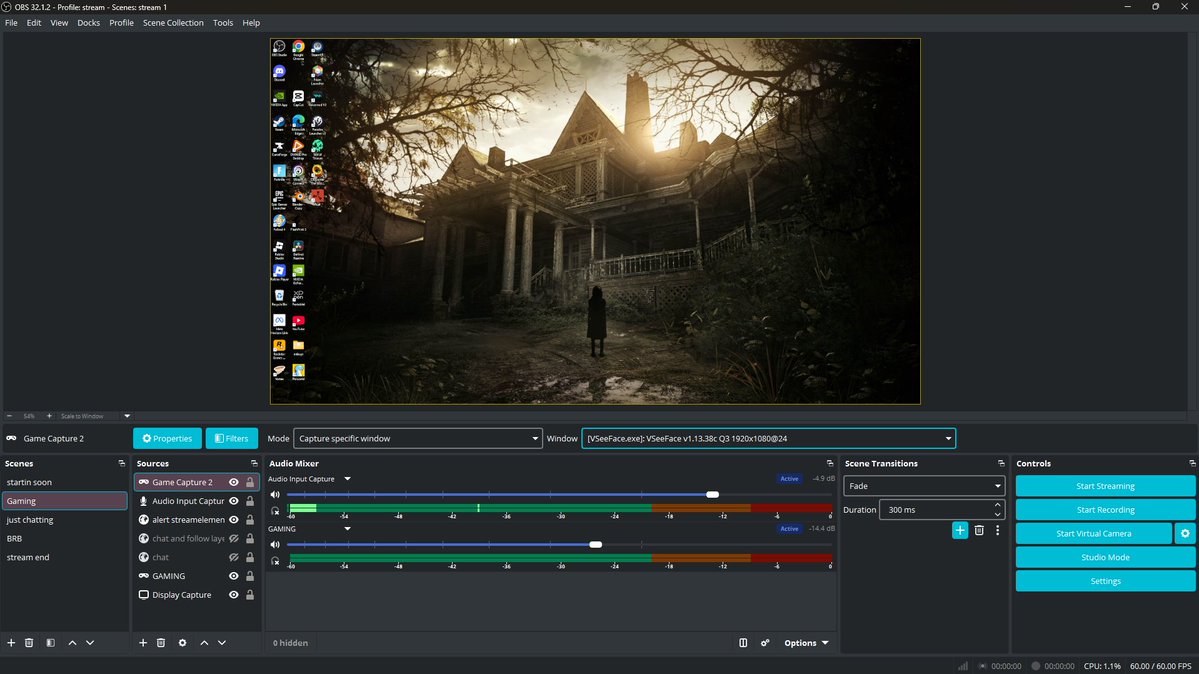This screenshot has width=1199, height=674.
Task: Adjust Audio Input Capture volume slider handle
Action: click(713, 495)
